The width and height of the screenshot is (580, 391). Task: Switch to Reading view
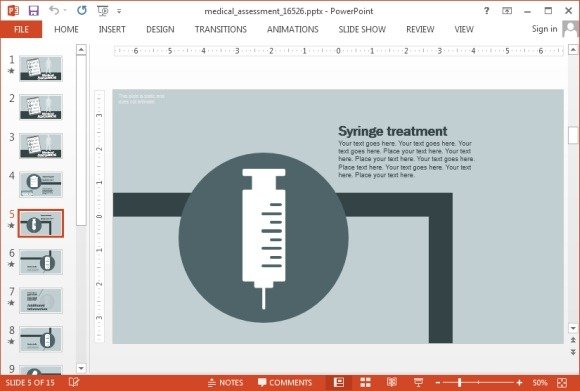[x=392, y=382]
